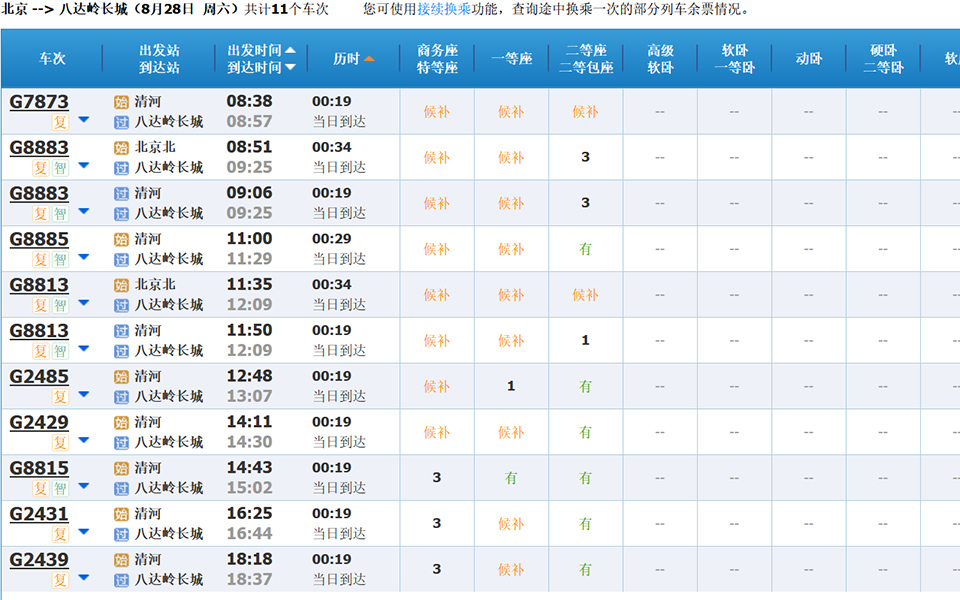Click the orange 始 origin icon beside 清河 for G7873
This screenshot has height=600, width=960.
(121, 100)
